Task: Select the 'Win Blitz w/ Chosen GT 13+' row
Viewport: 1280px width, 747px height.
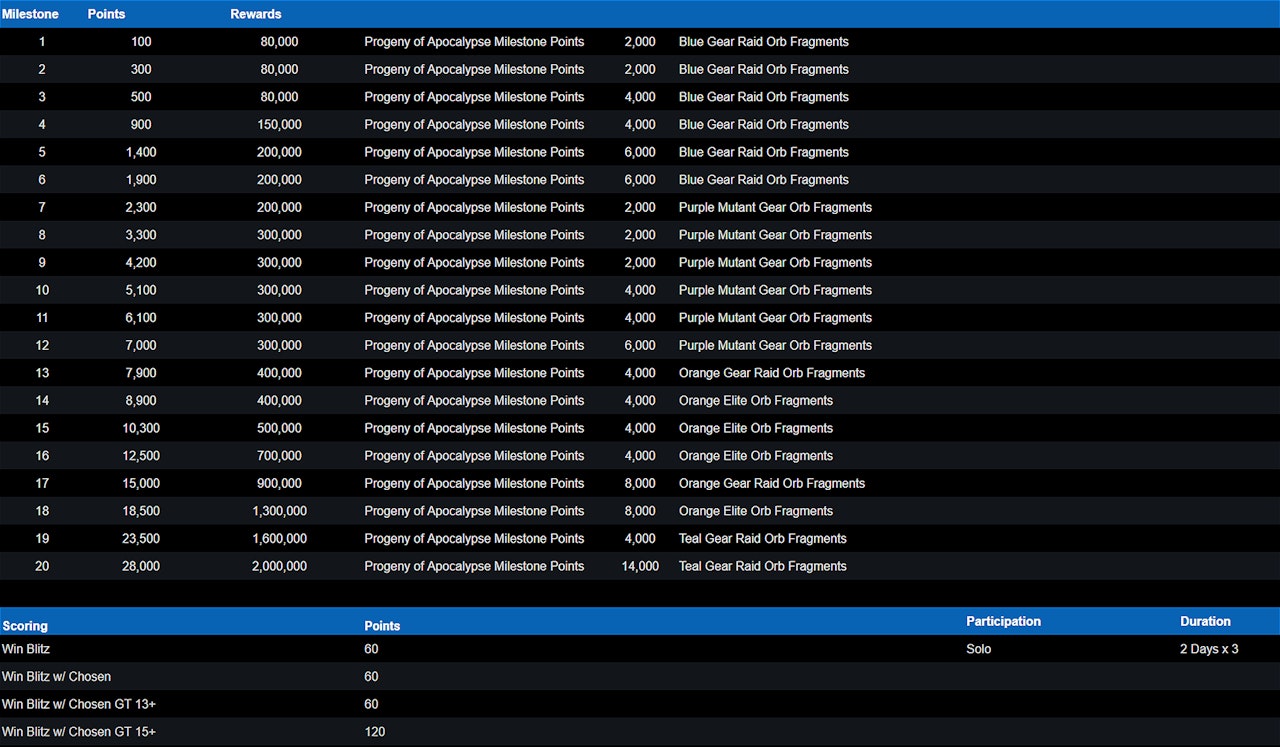Action: tap(79, 704)
